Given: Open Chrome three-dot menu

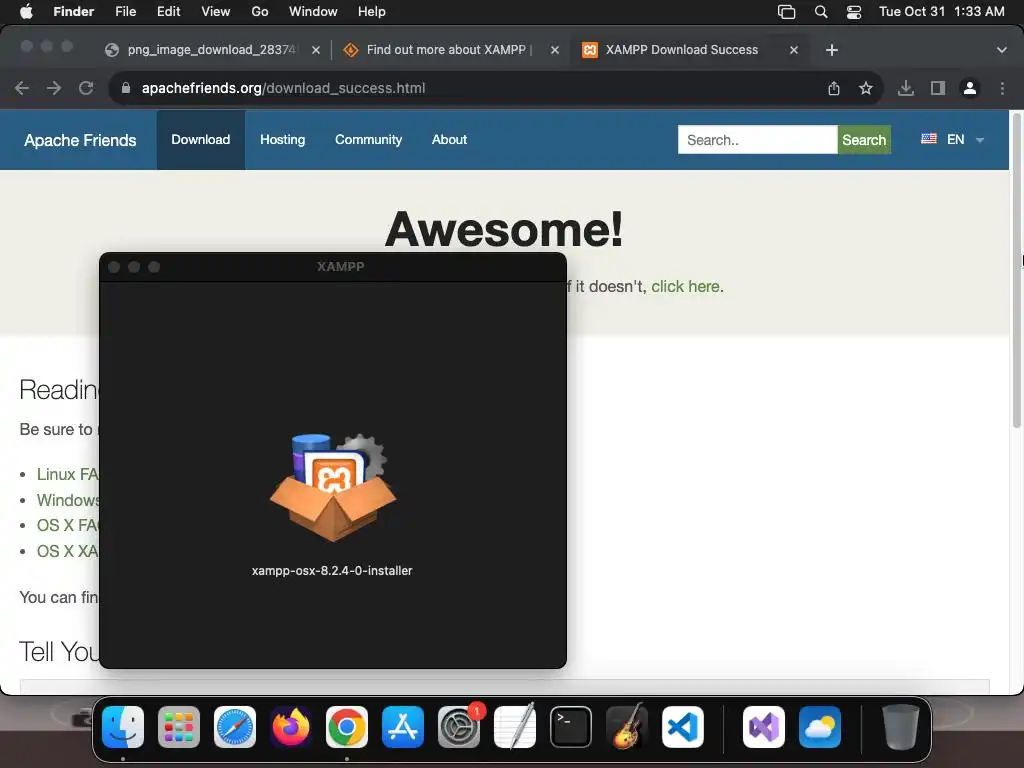Looking at the screenshot, I should point(1002,88).
